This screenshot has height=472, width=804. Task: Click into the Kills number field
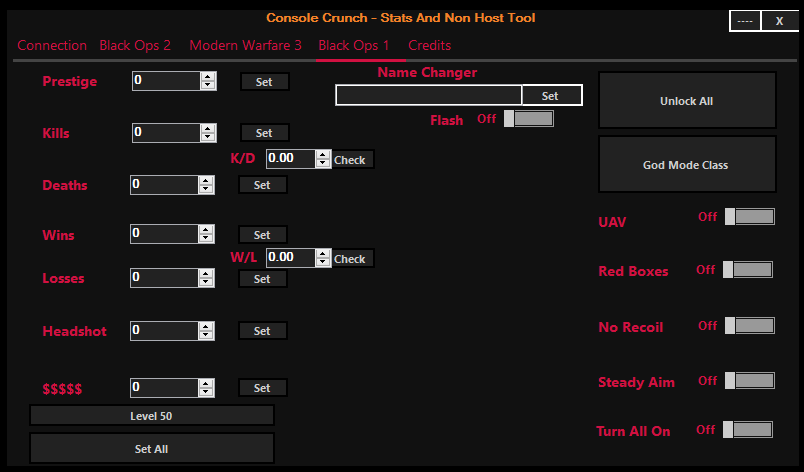coord(166,133)
